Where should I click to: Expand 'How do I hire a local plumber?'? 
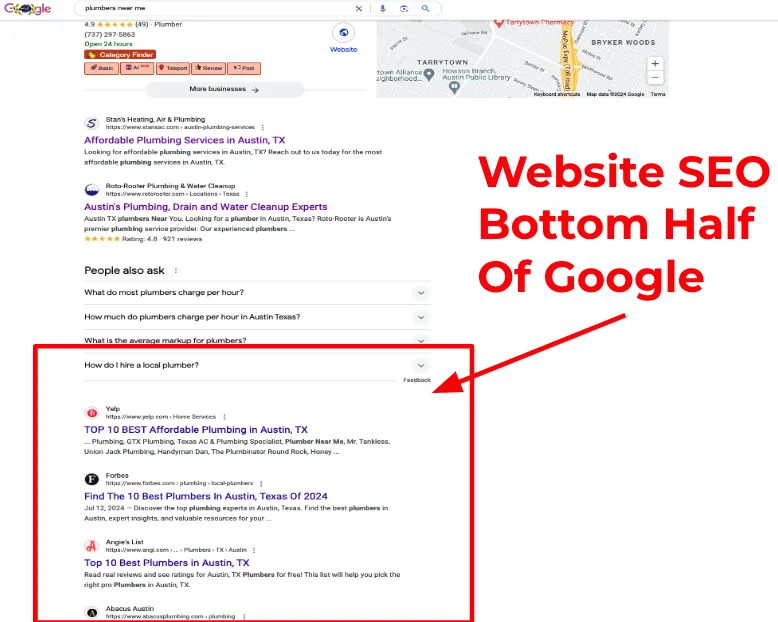[257, 366]
